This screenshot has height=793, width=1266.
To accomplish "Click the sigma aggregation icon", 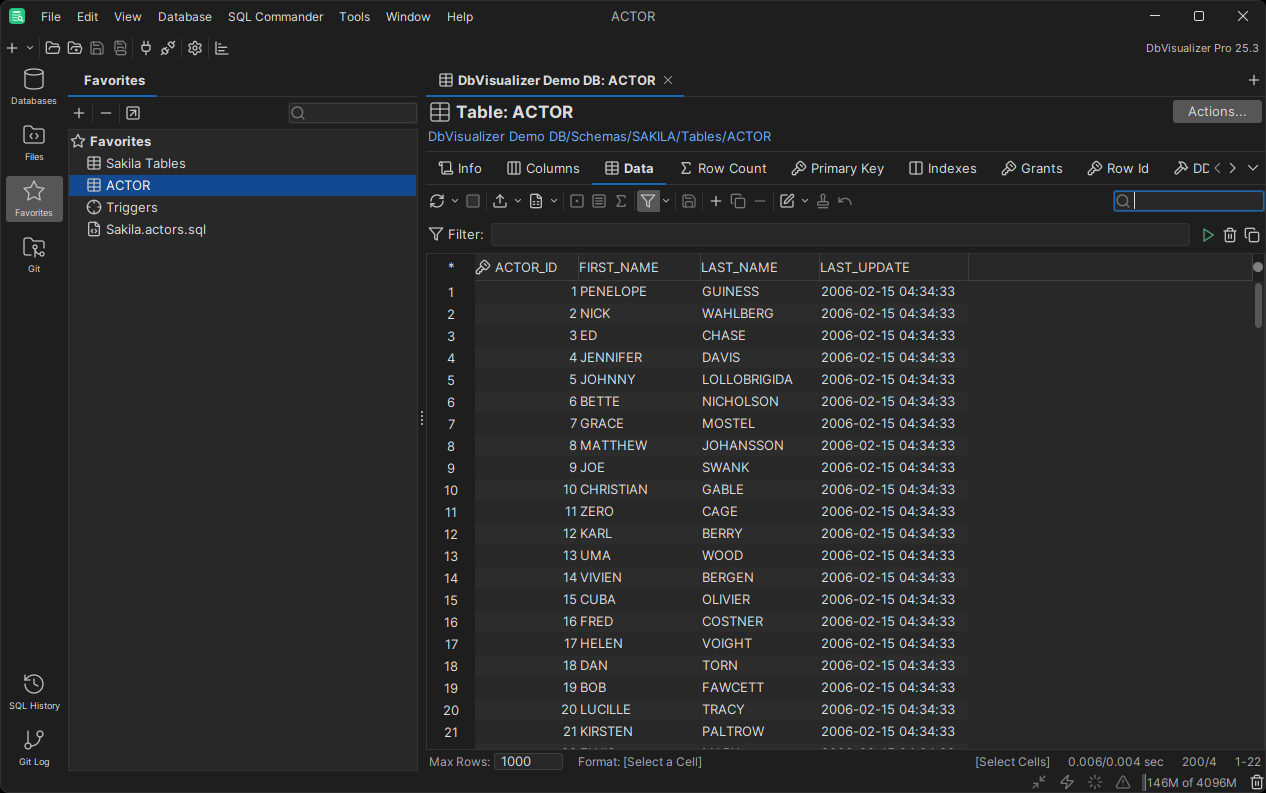I will pyautogui.click(x=620, y=201).
